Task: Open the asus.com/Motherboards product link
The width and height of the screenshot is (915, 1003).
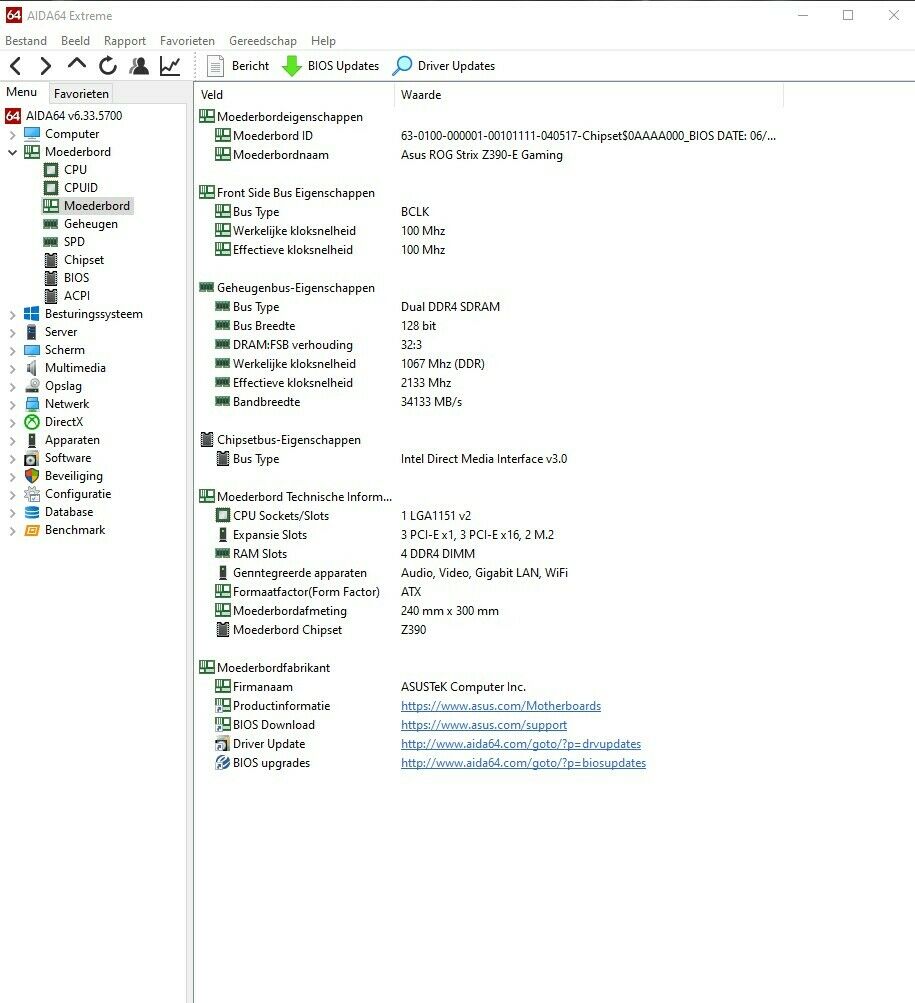Action: 501,706
